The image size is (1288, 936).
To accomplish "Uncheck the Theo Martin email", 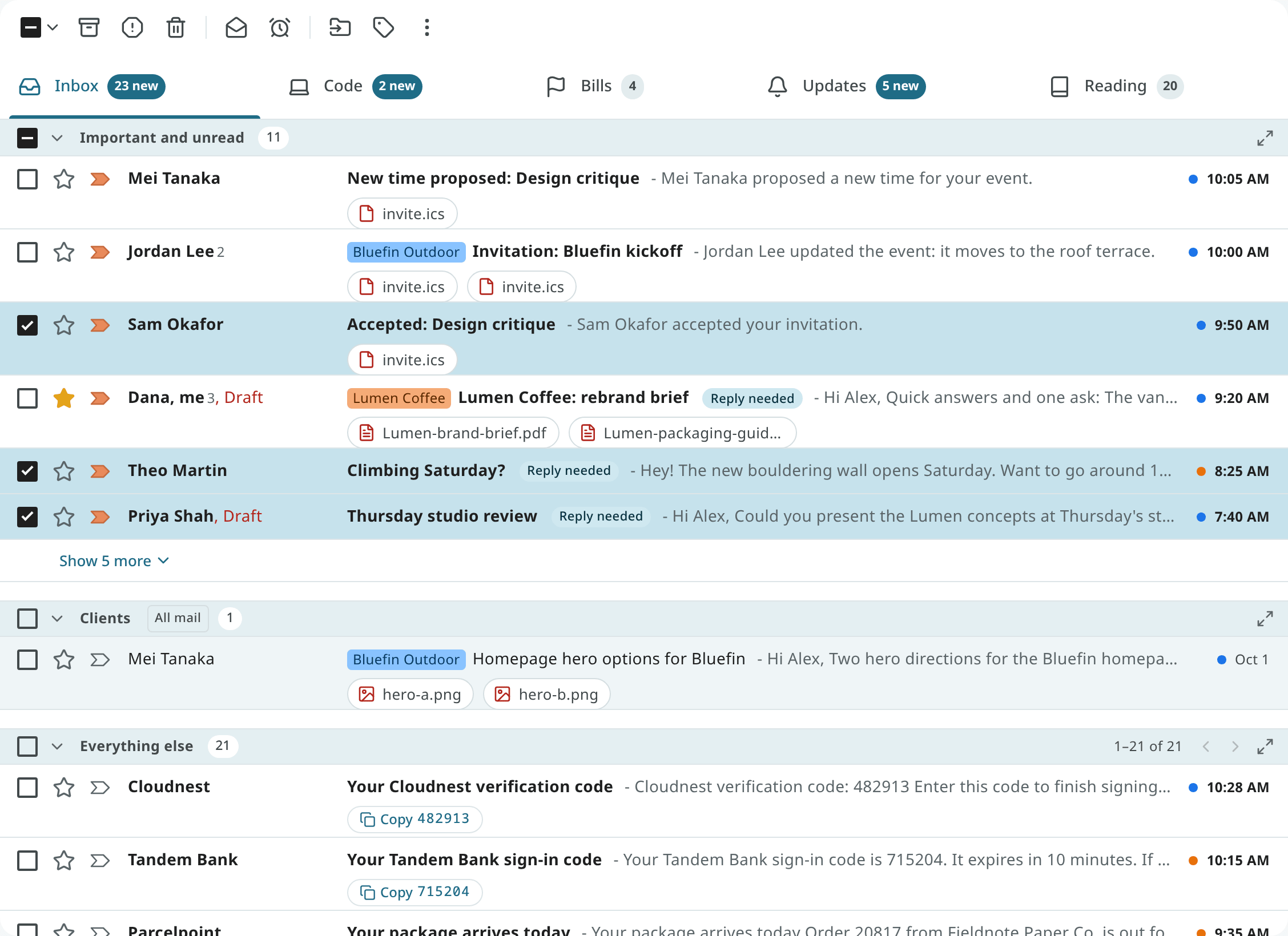I will pos(27,471).
